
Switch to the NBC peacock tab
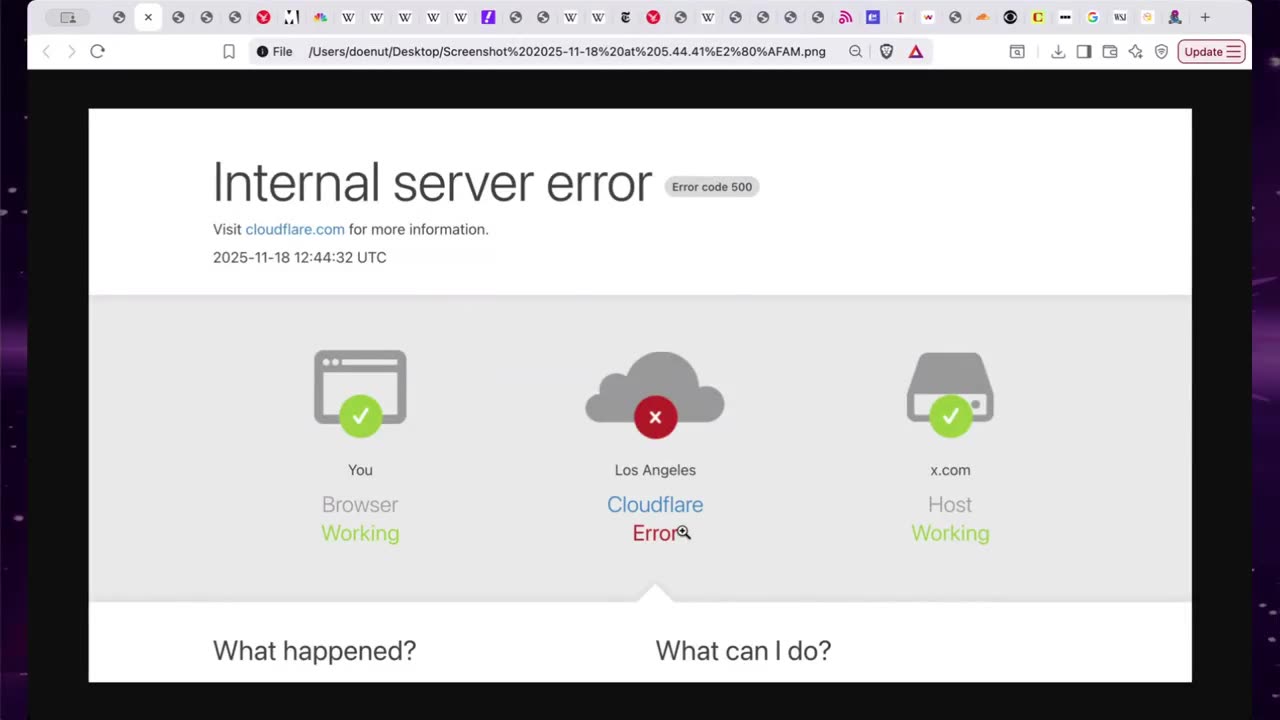click(320, 17)
